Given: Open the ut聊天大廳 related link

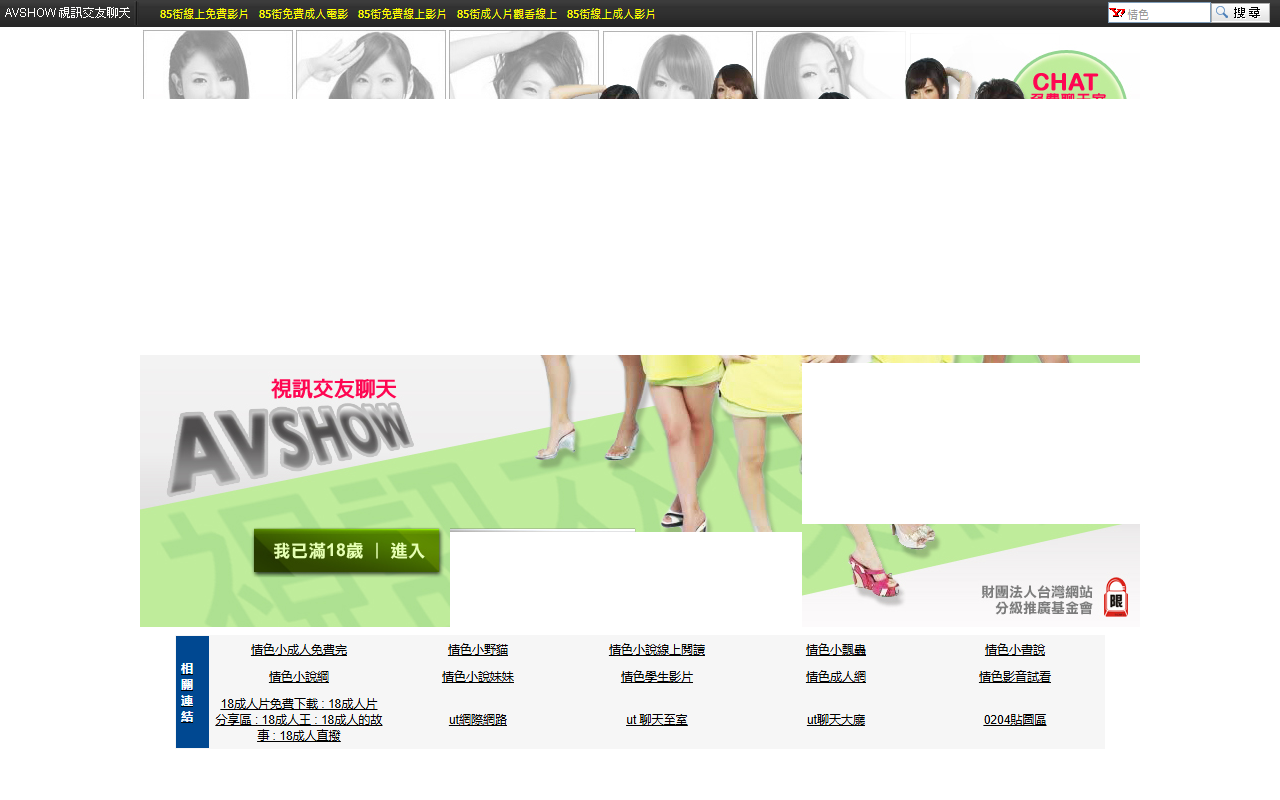Looking at the screenshot, I should (836, 720).
